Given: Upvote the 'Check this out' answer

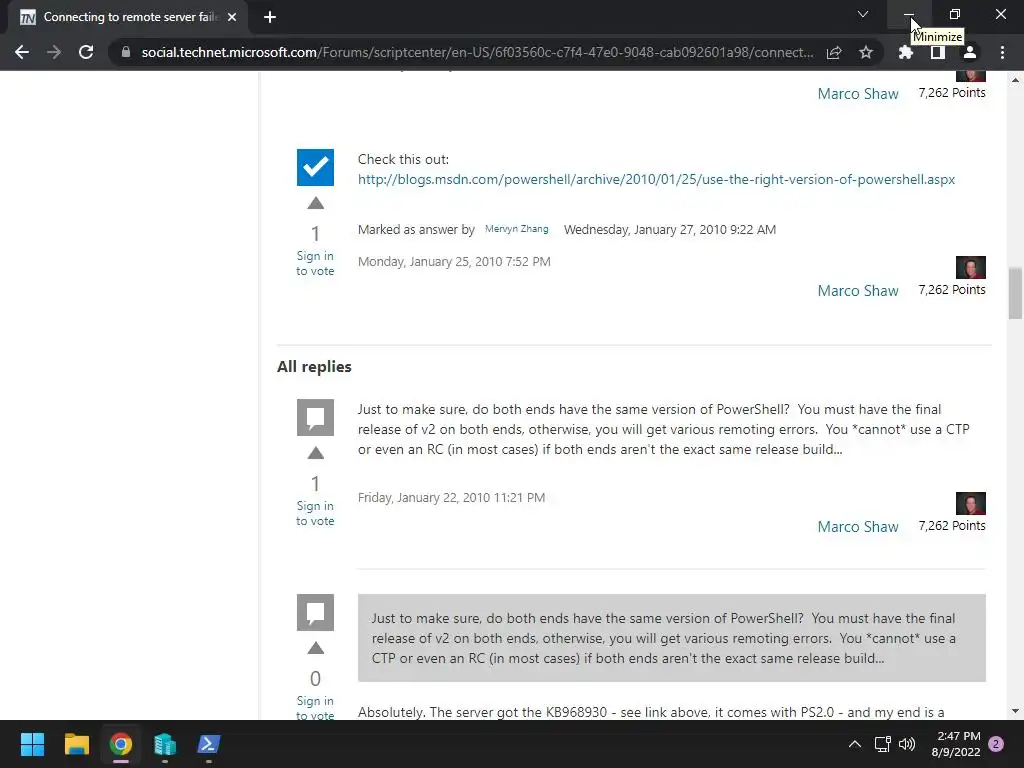Looking at the screenshot, I should [315, 203].
